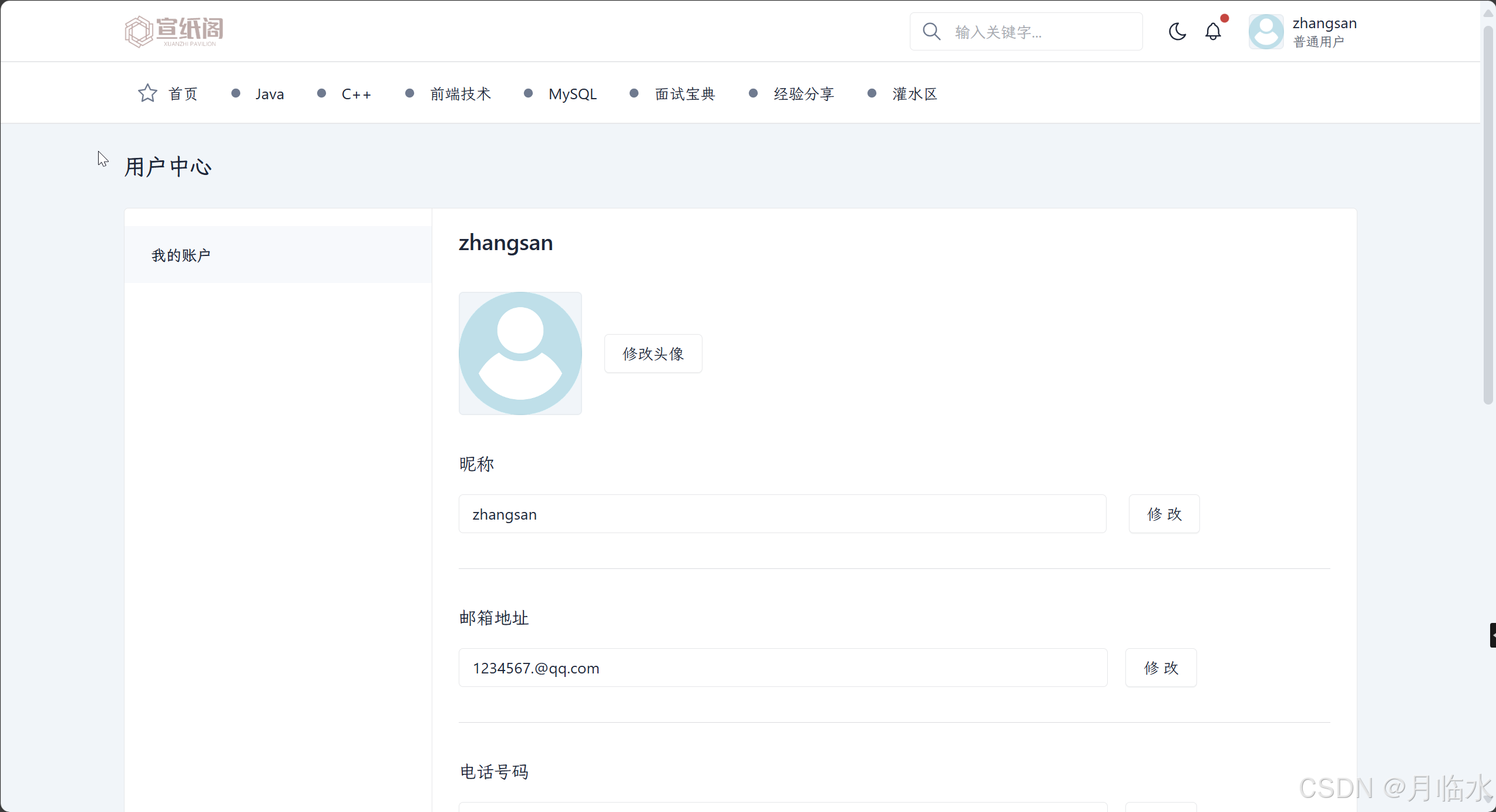Select the MySQL nav item
This screenshot has width=1496, height=812.
[572, 94]
